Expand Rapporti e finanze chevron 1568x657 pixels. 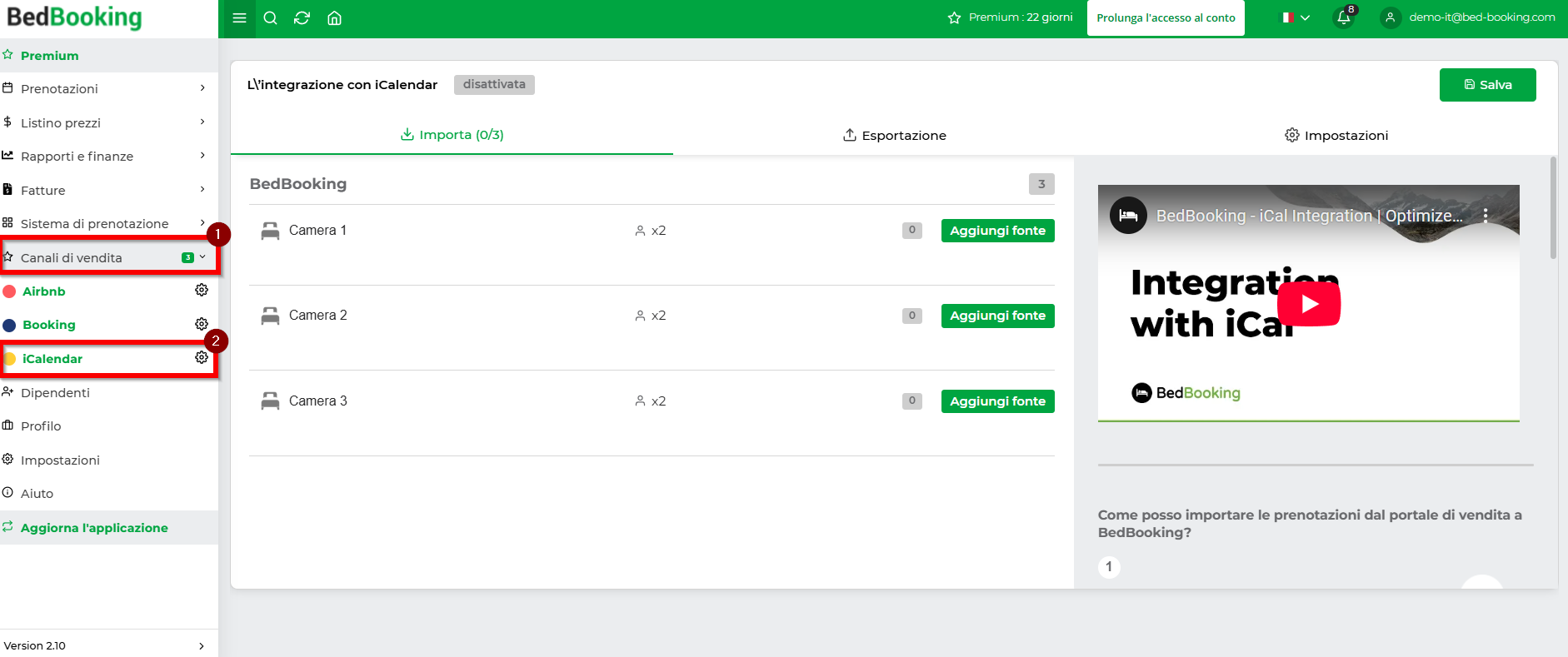pyautogui.click(x=202, y=156)
